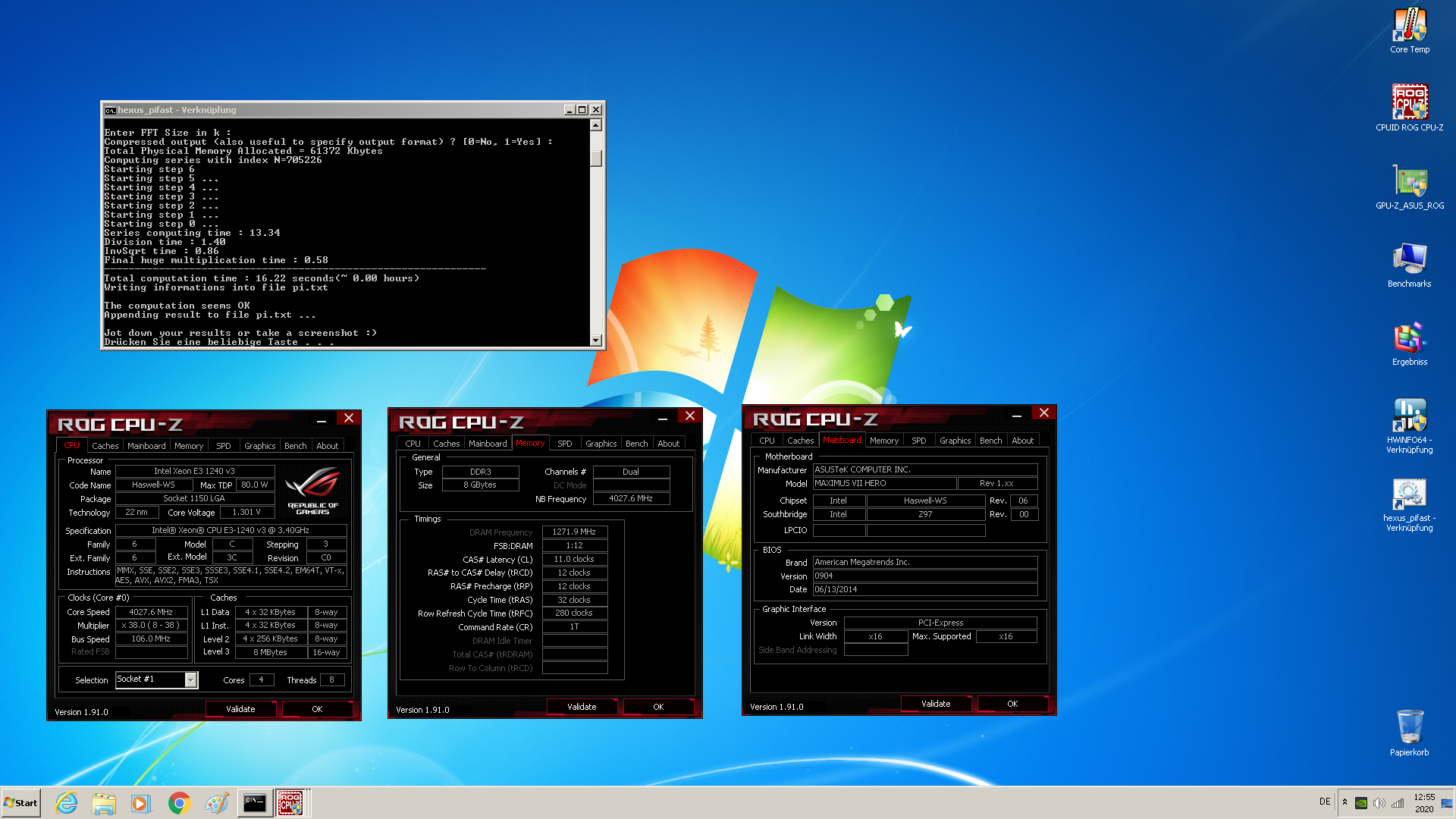The image size is (1456, 819).
Task: Open Windows Media Player taskbar icon
Action: pos(141,803)
